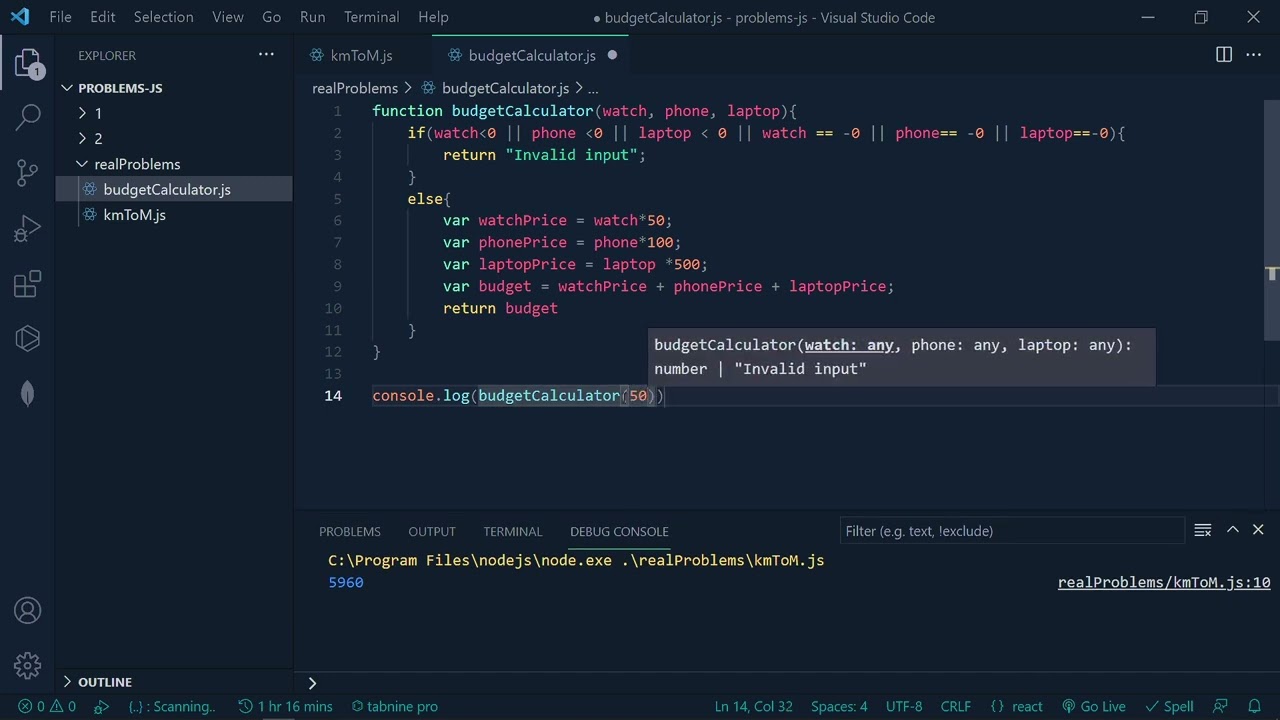Open the Terminal menu
Screen dimensions: 1280x720
[x=372, y=17]
